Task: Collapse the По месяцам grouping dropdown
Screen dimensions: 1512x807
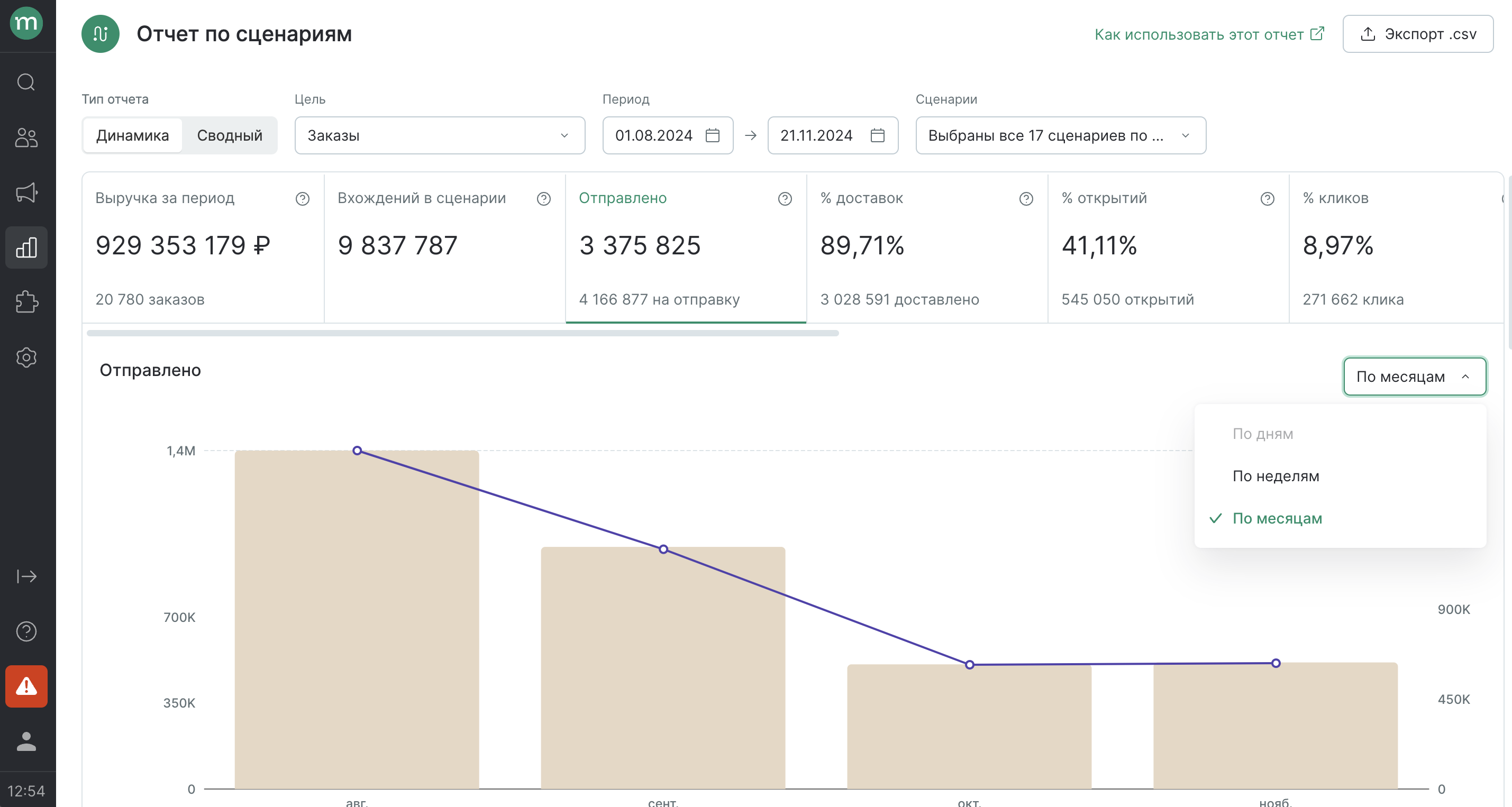Action: [1415, 377]
